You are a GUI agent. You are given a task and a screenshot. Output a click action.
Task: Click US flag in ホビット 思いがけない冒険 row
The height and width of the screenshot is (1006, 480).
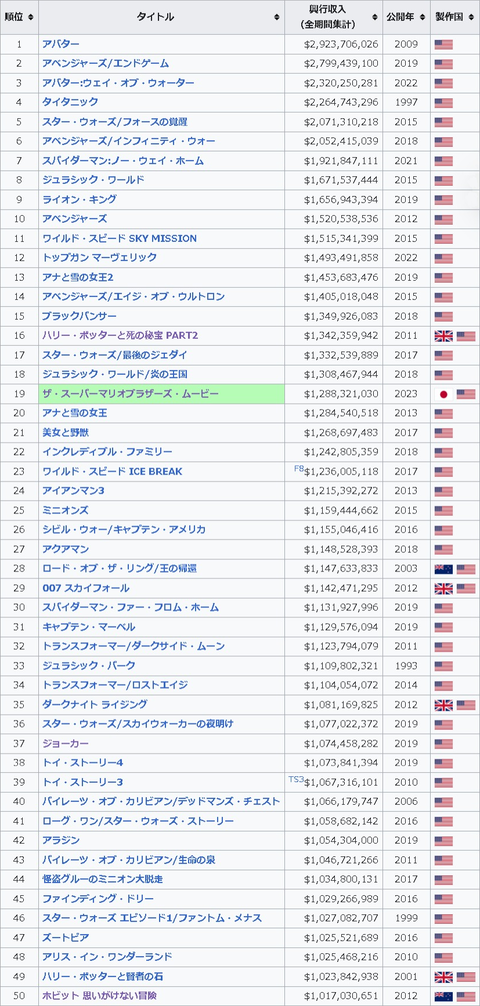click(x=466, y=996)
